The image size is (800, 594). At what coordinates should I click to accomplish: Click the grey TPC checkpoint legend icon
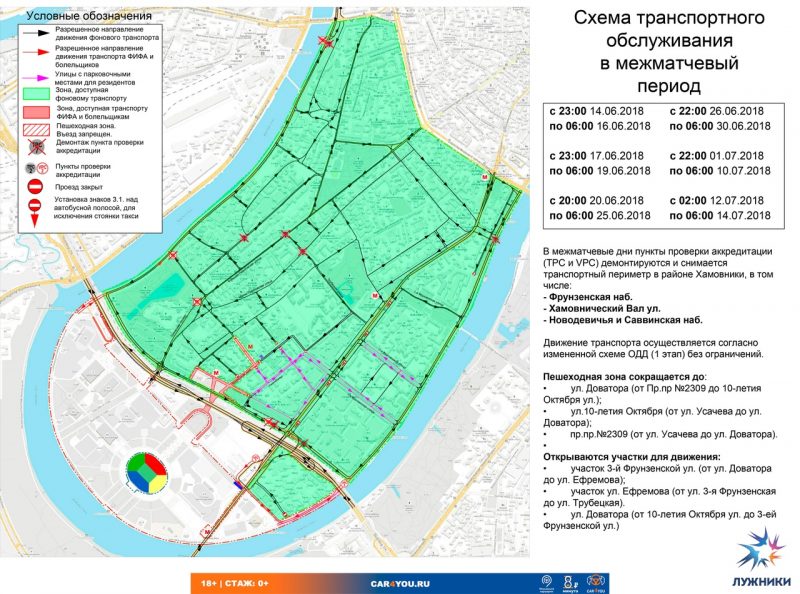[30, 168]
